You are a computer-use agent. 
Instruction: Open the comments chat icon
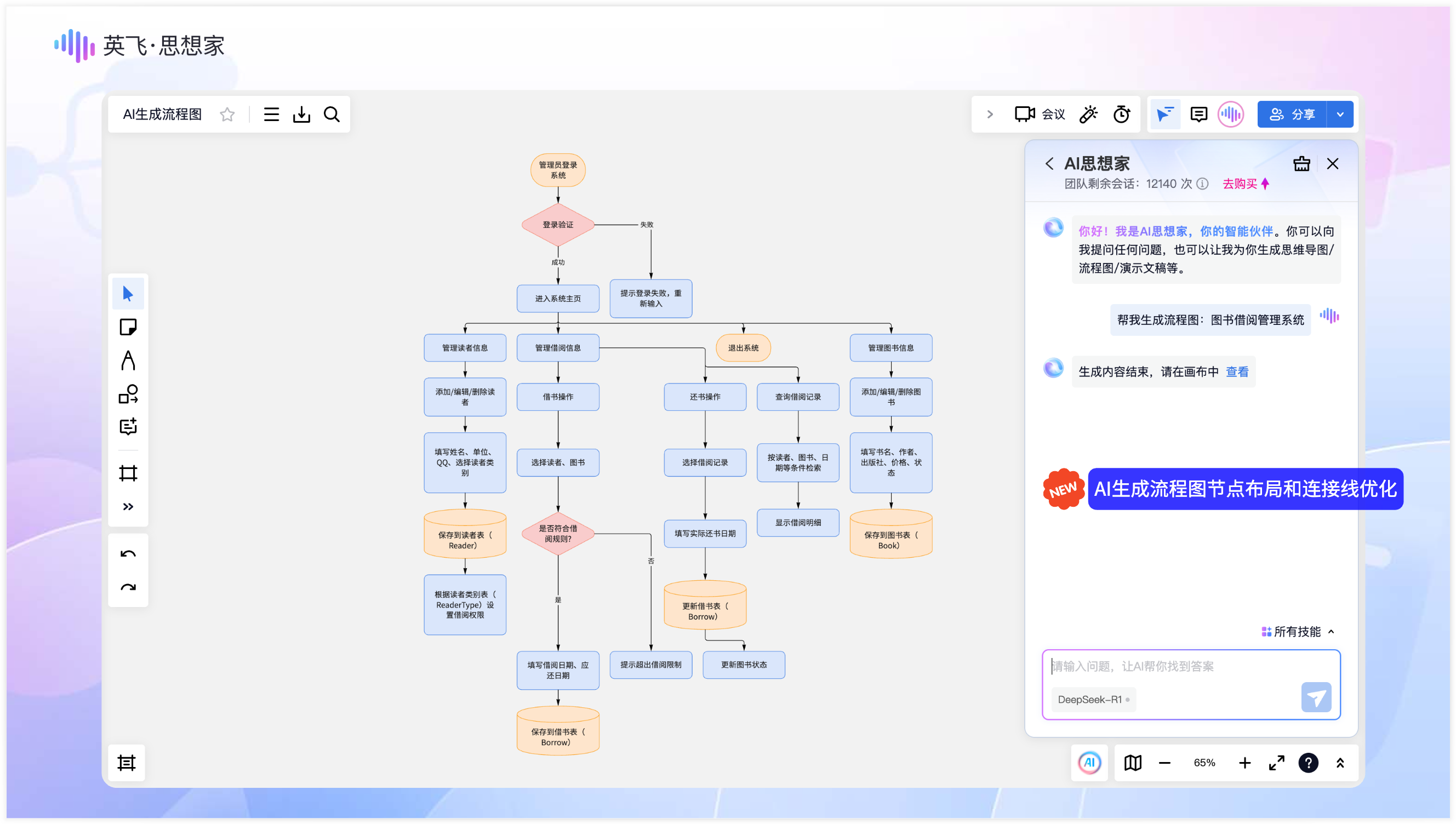tap(1198, 115)
